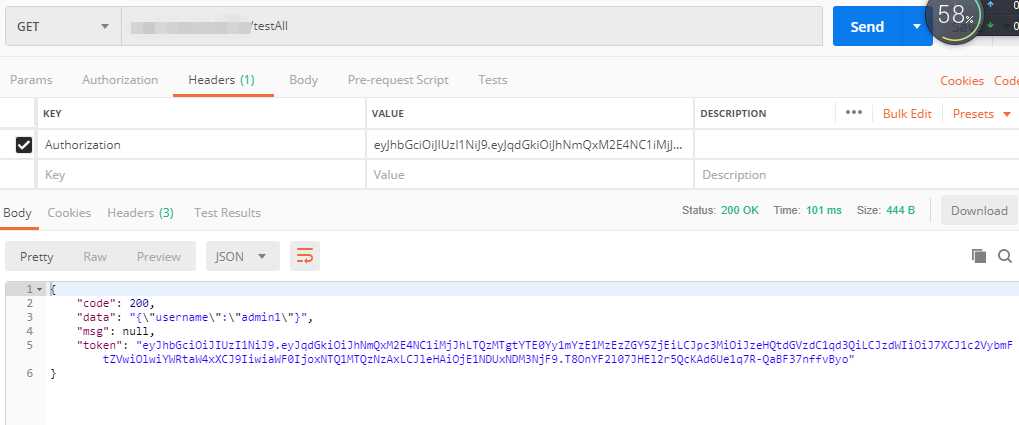This screenshot has height=425, width=1019.
Task: Toggle the line wrap icon
Action: point(305,257)
